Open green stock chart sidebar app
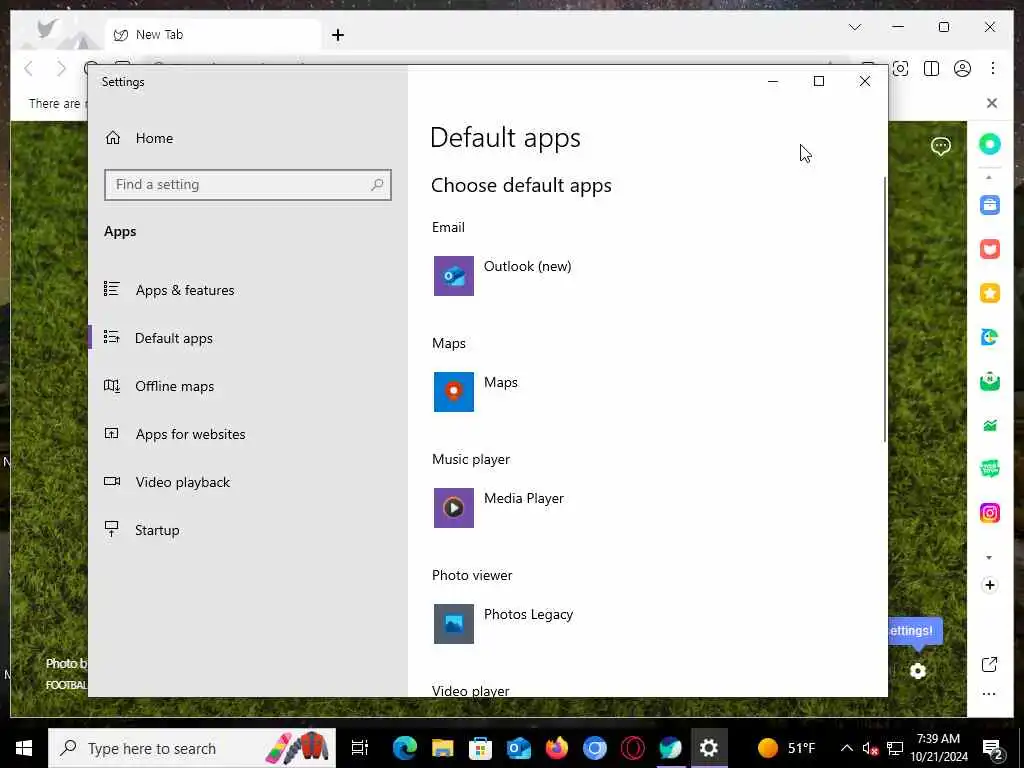The image size is (1024, 768). [989, 425]
